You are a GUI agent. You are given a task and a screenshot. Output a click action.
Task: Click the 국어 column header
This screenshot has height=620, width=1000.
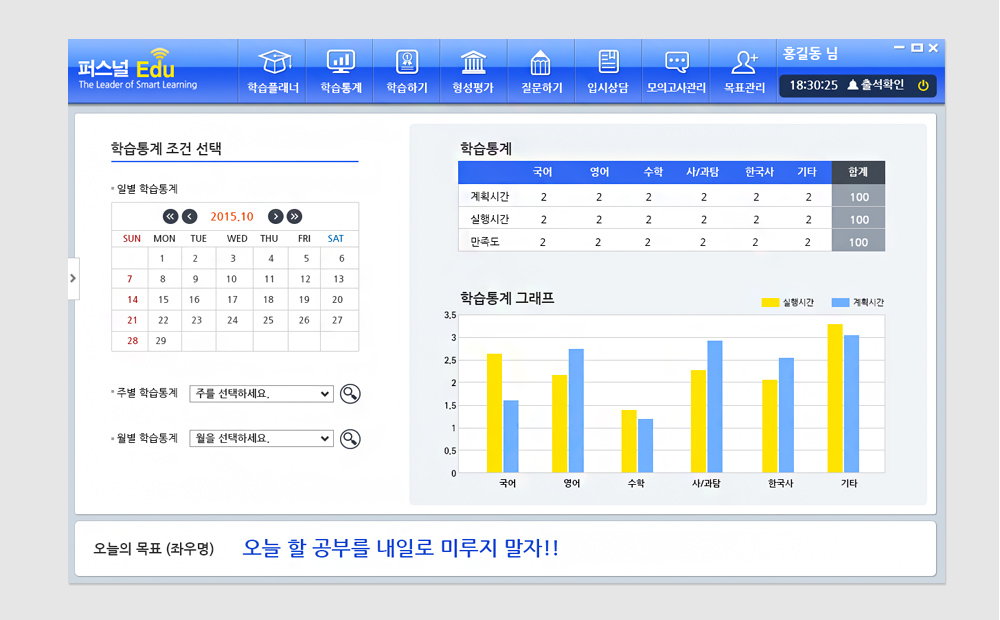[543, 172]
